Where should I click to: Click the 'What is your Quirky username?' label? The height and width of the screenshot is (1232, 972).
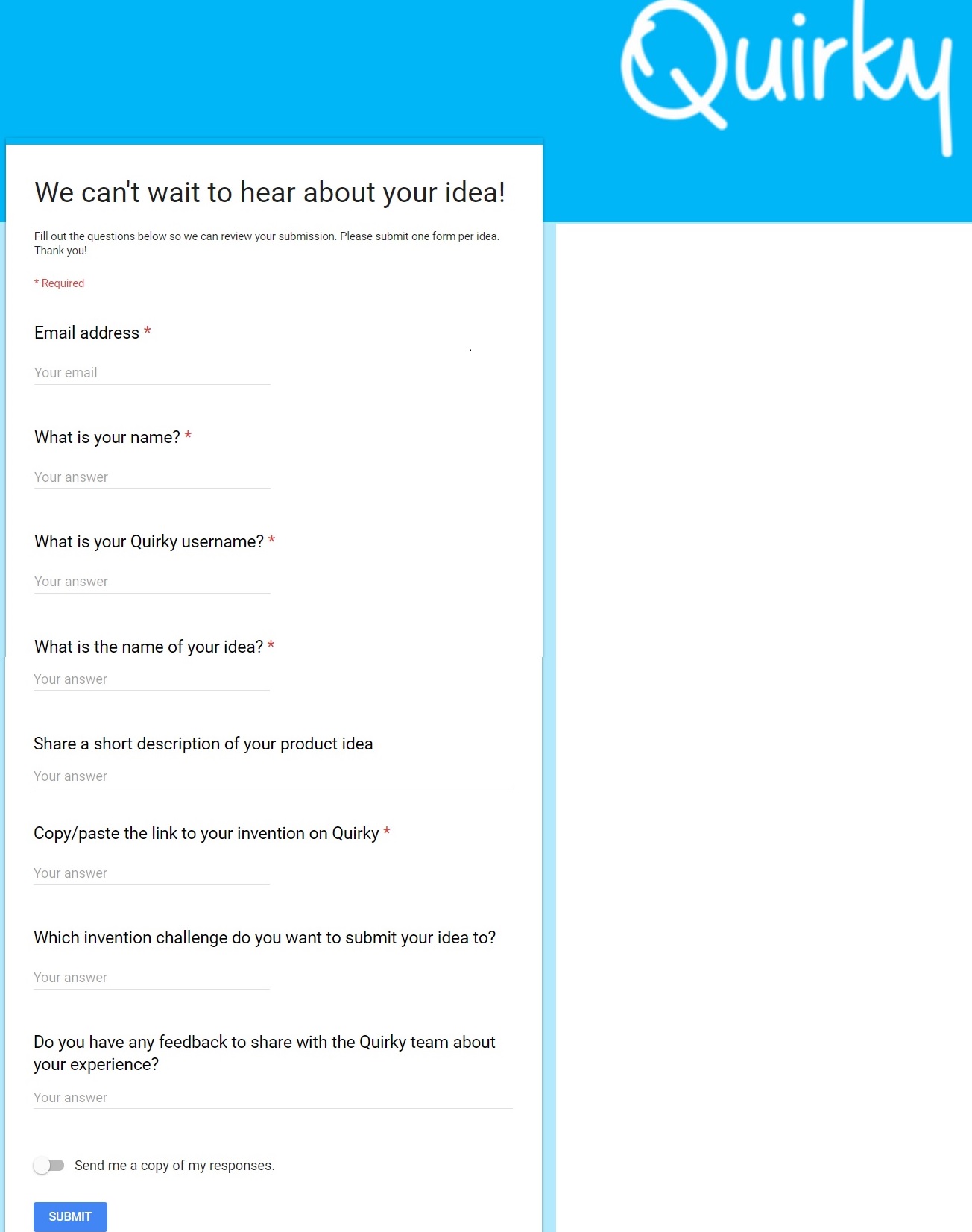[x=149, y=541]
